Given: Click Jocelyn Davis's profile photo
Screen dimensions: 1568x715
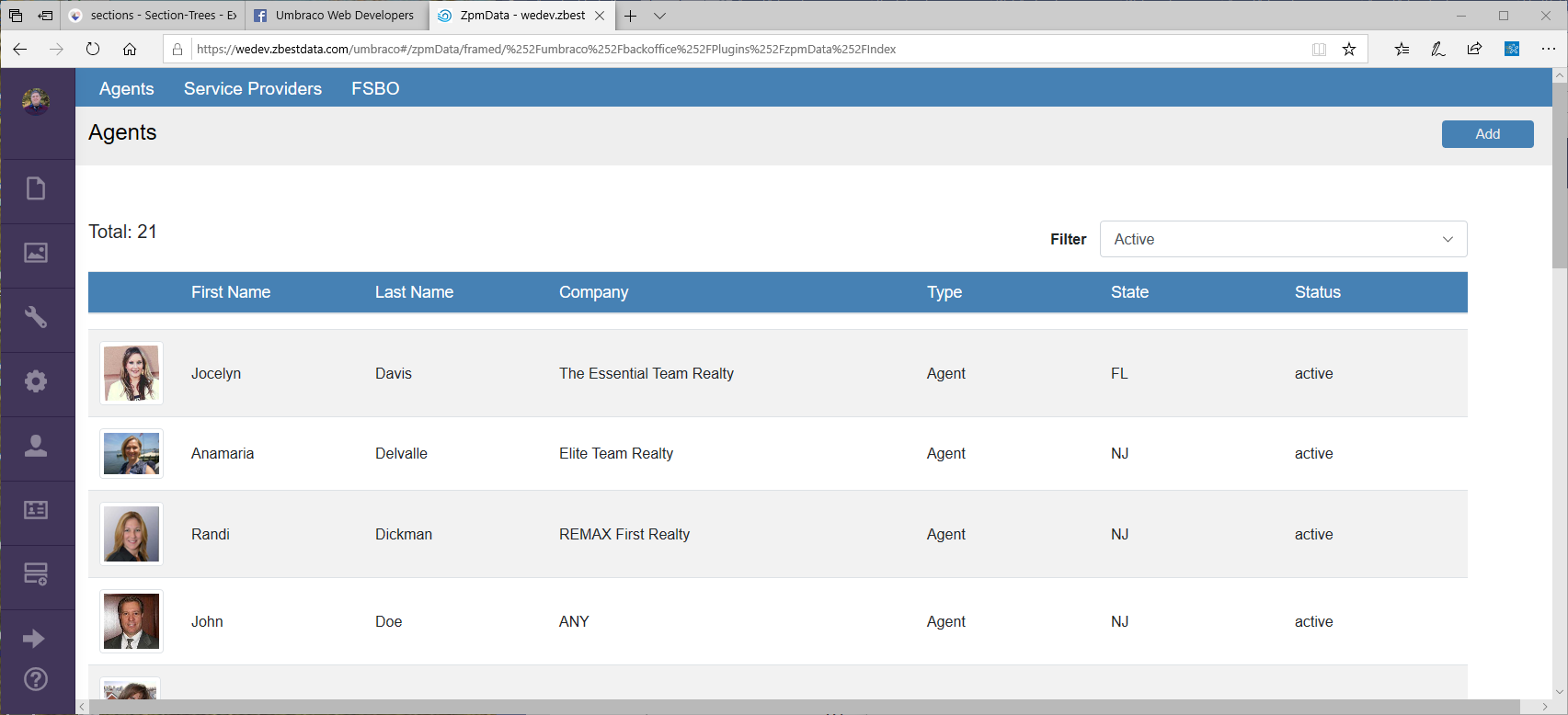Looking at the screenshot, I should coord(132,373).
